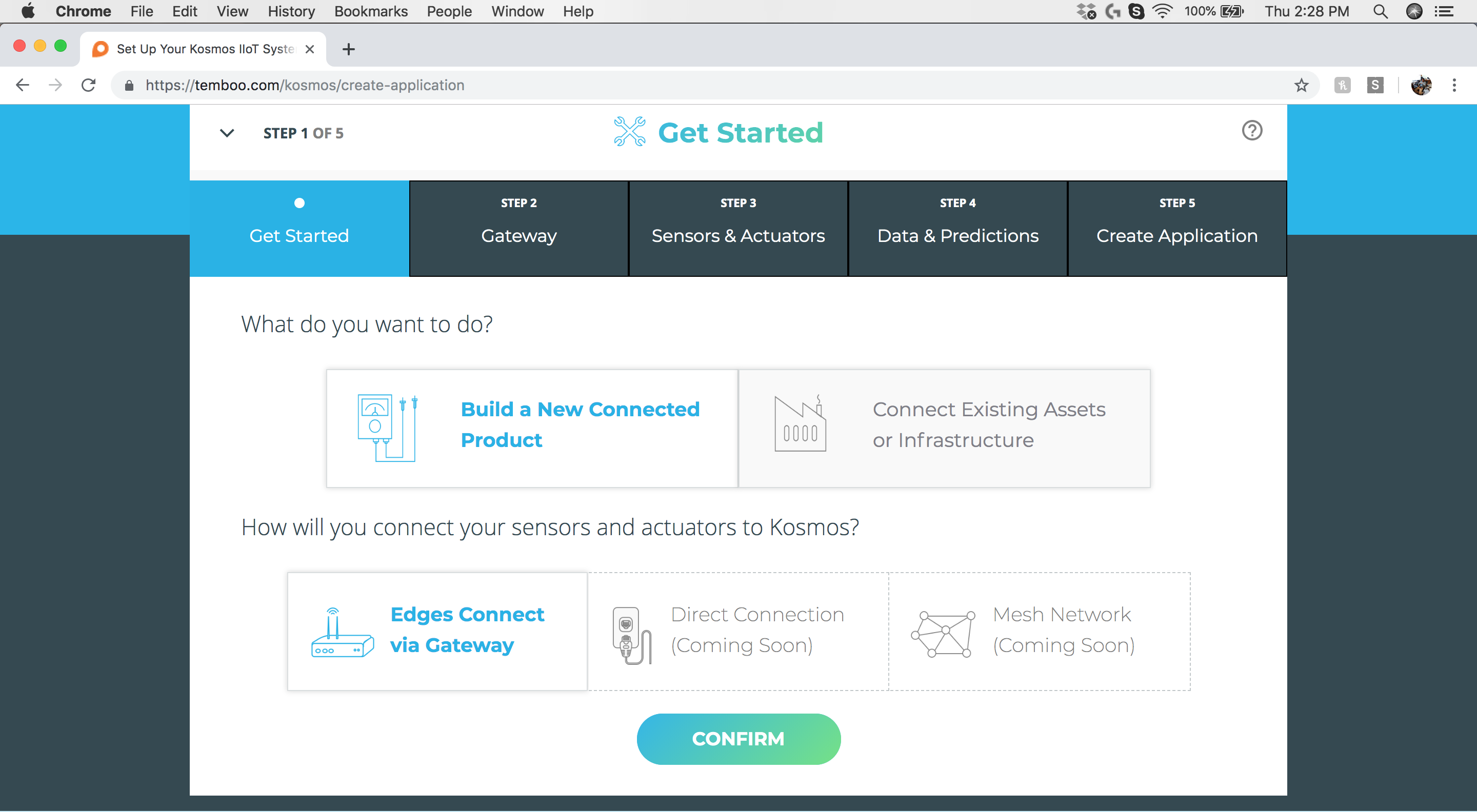
Task: Click the grey extension icon beside the bookmark star
Action: tap(1342, 86)
